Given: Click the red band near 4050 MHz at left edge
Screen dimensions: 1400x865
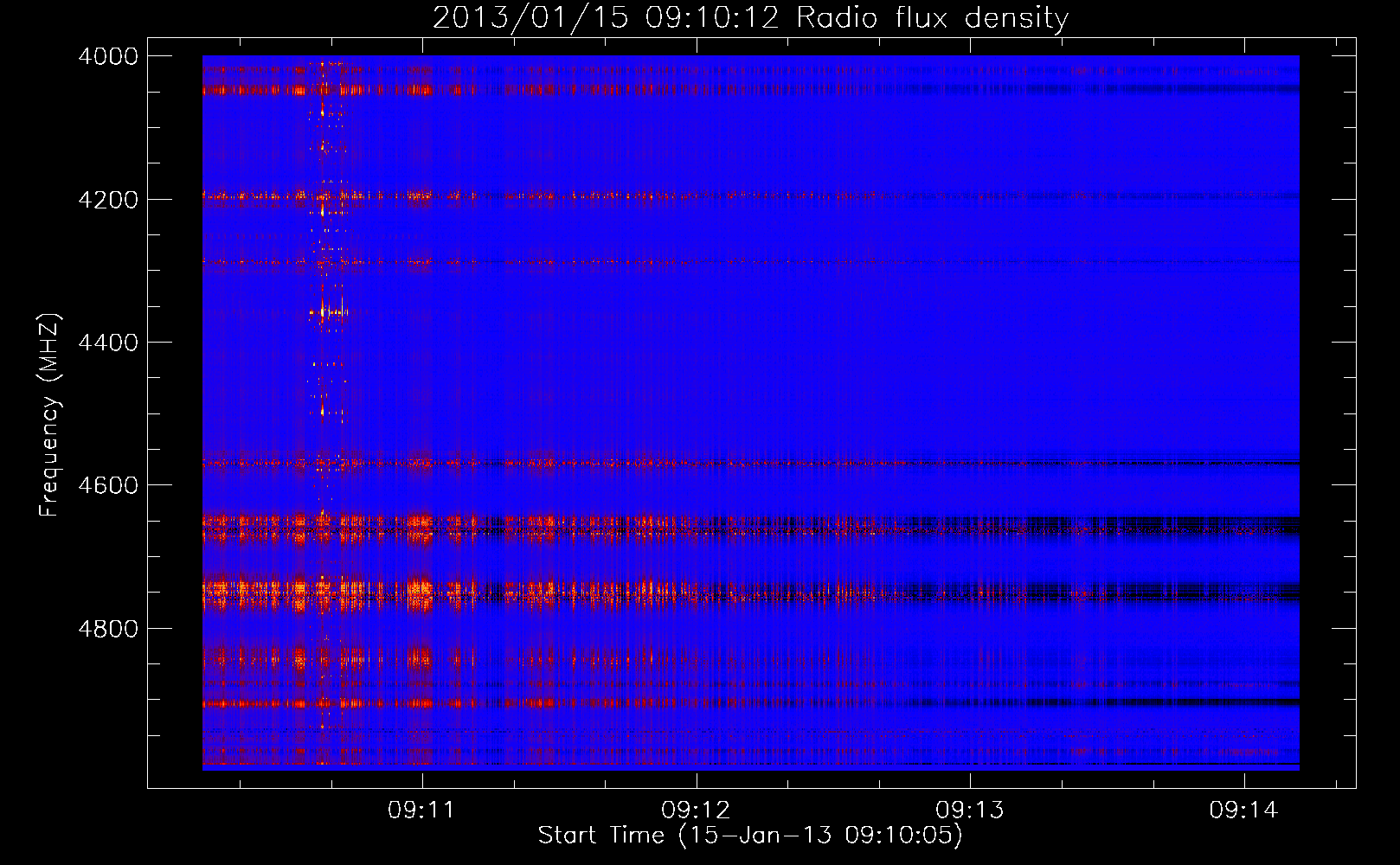Looking at the screenshot, I should [x=216, y=89].
